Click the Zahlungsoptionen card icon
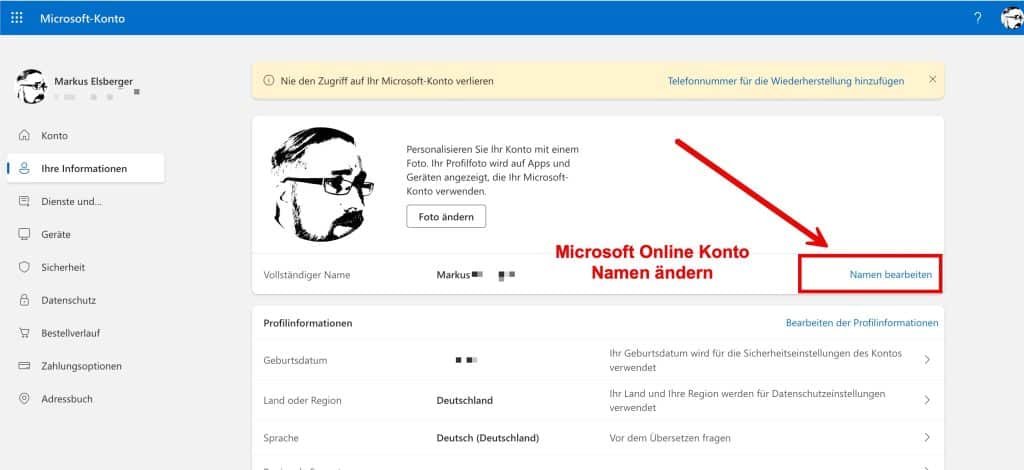This screenshot has width=1024, height=470. point(24,366)
